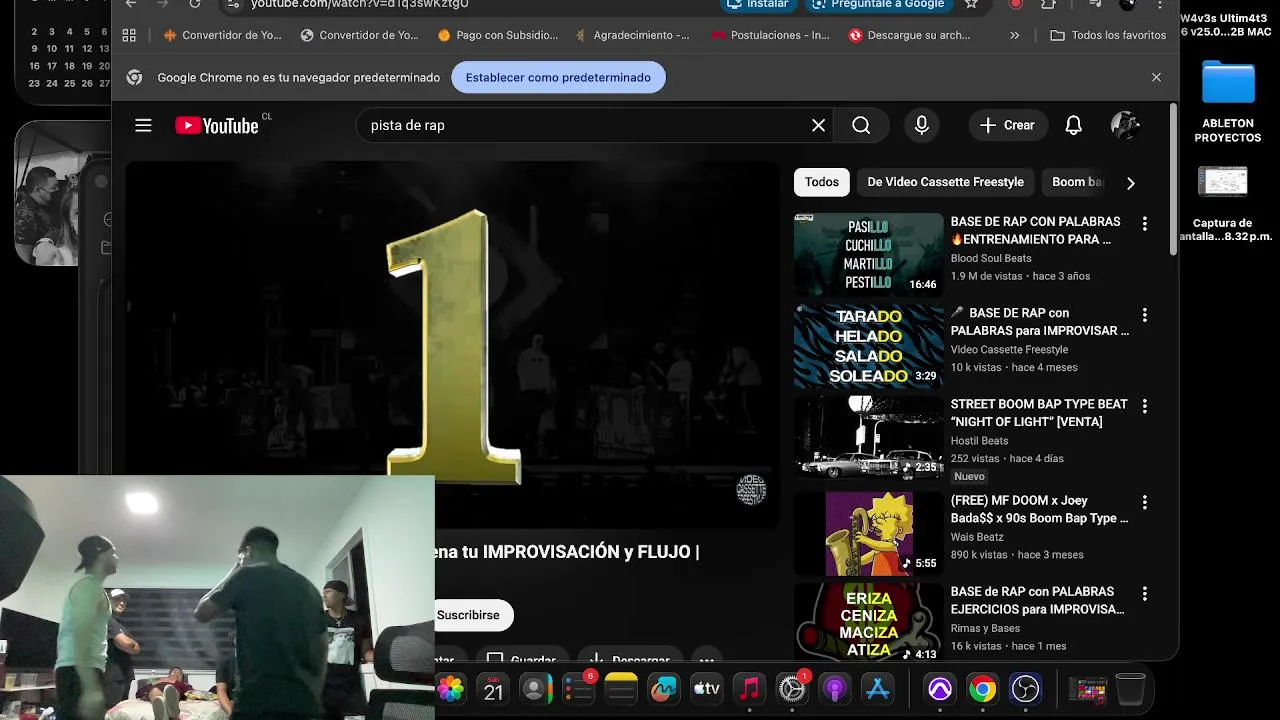Play the Night of Light car thumbnail
The height and width of the screenshot is (720, 1280).
click(x=868, y=438)
